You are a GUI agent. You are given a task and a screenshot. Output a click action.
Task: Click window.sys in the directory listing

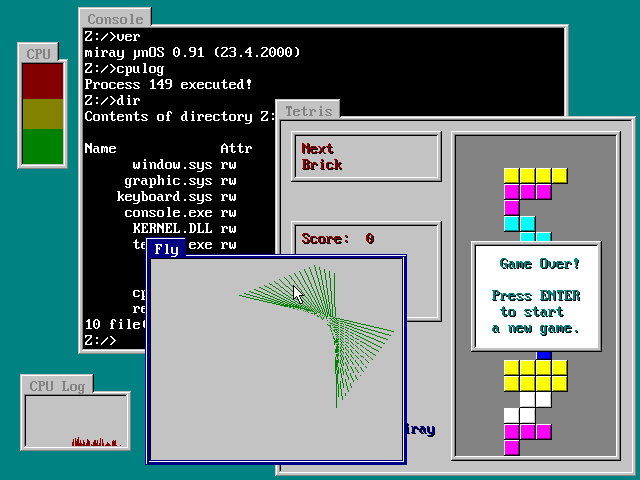(x=172, y=165)
